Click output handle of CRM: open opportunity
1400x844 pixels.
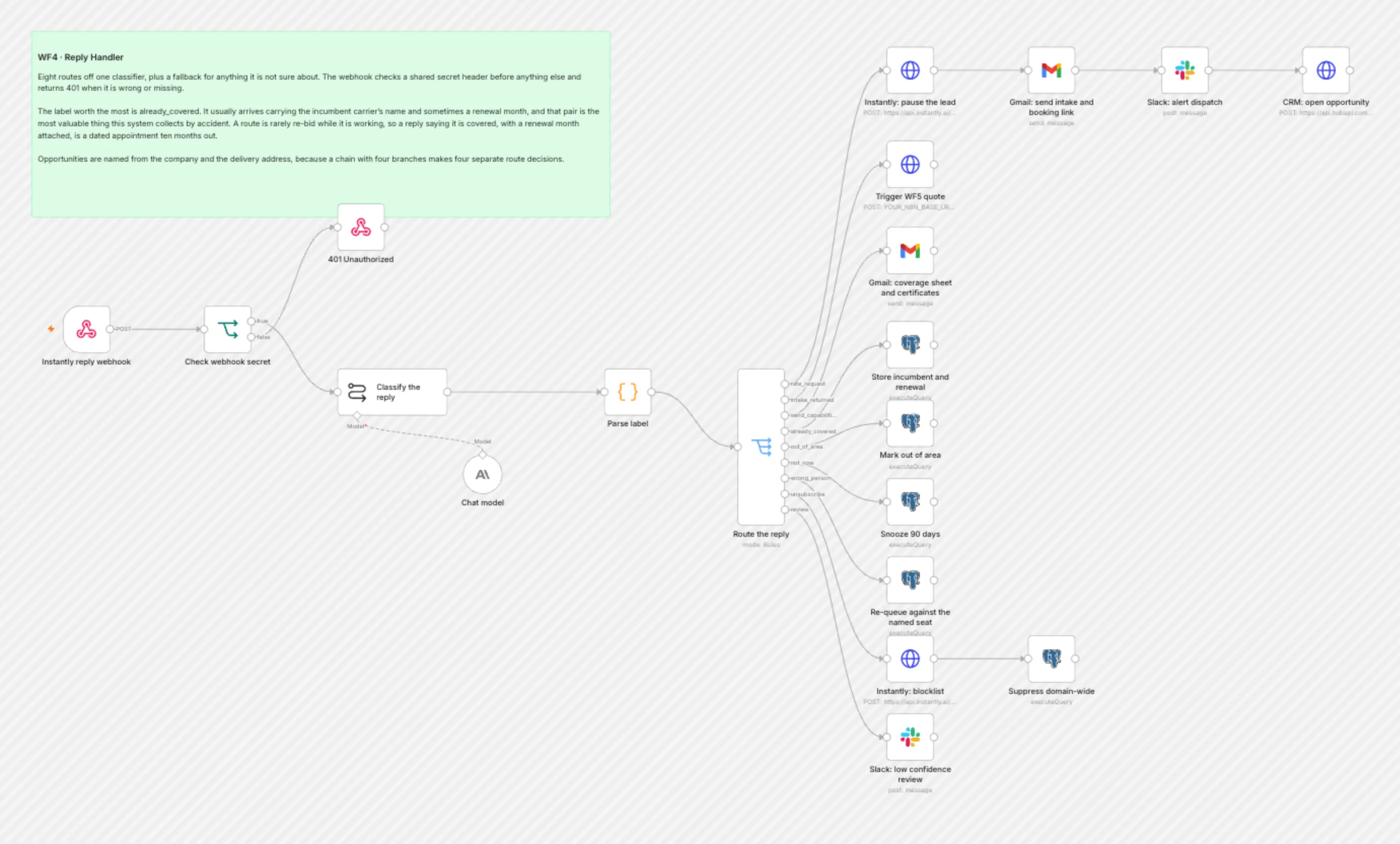[1349, 70]
